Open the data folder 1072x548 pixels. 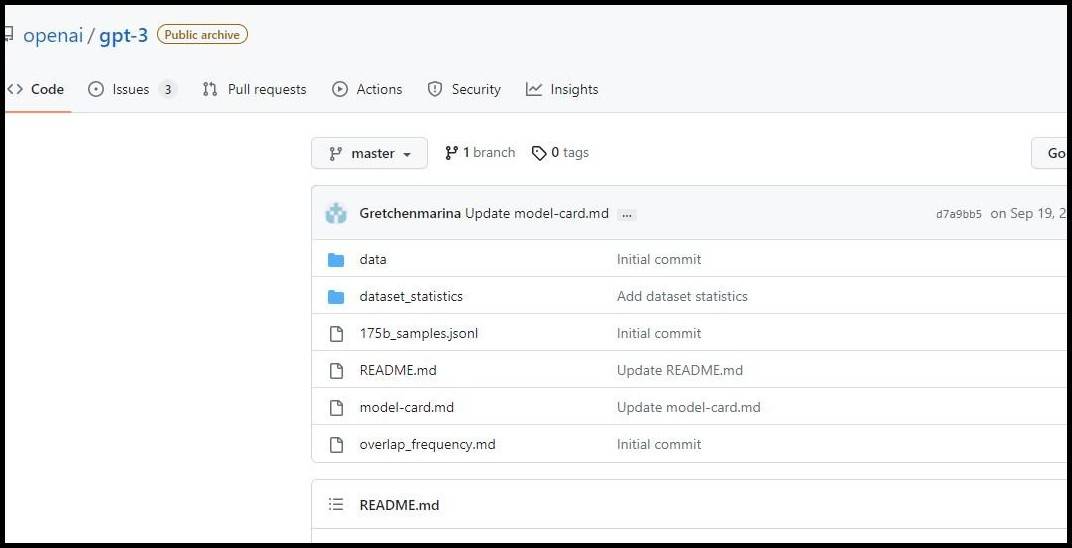pyautogui.click(x=373, y=260)
